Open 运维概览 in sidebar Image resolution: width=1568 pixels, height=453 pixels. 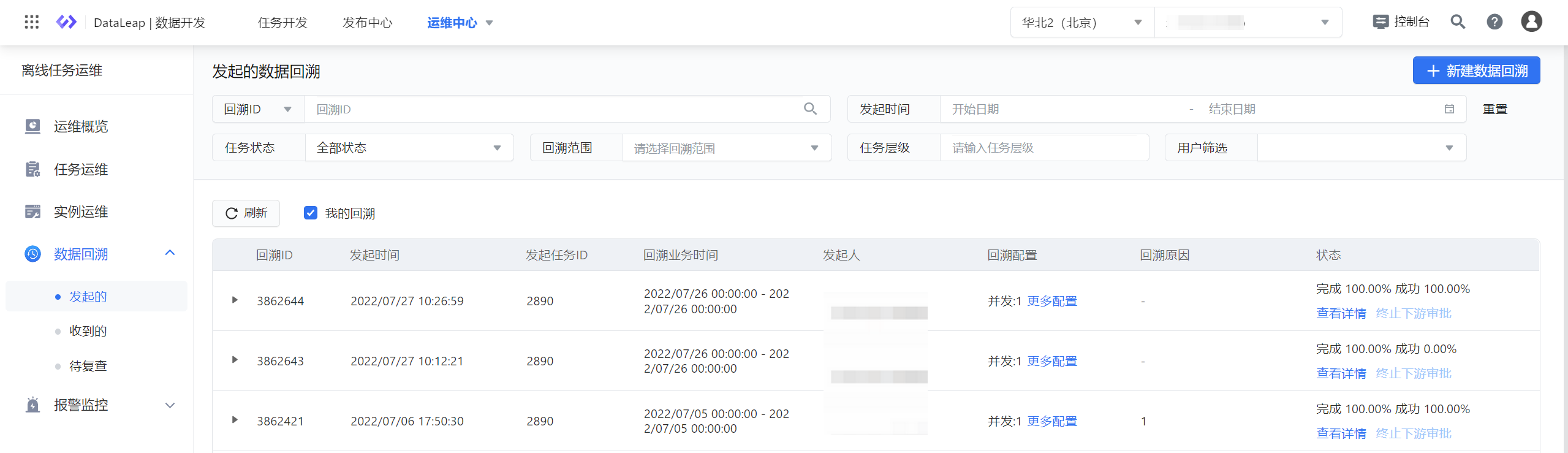click(x=81, y=126)
